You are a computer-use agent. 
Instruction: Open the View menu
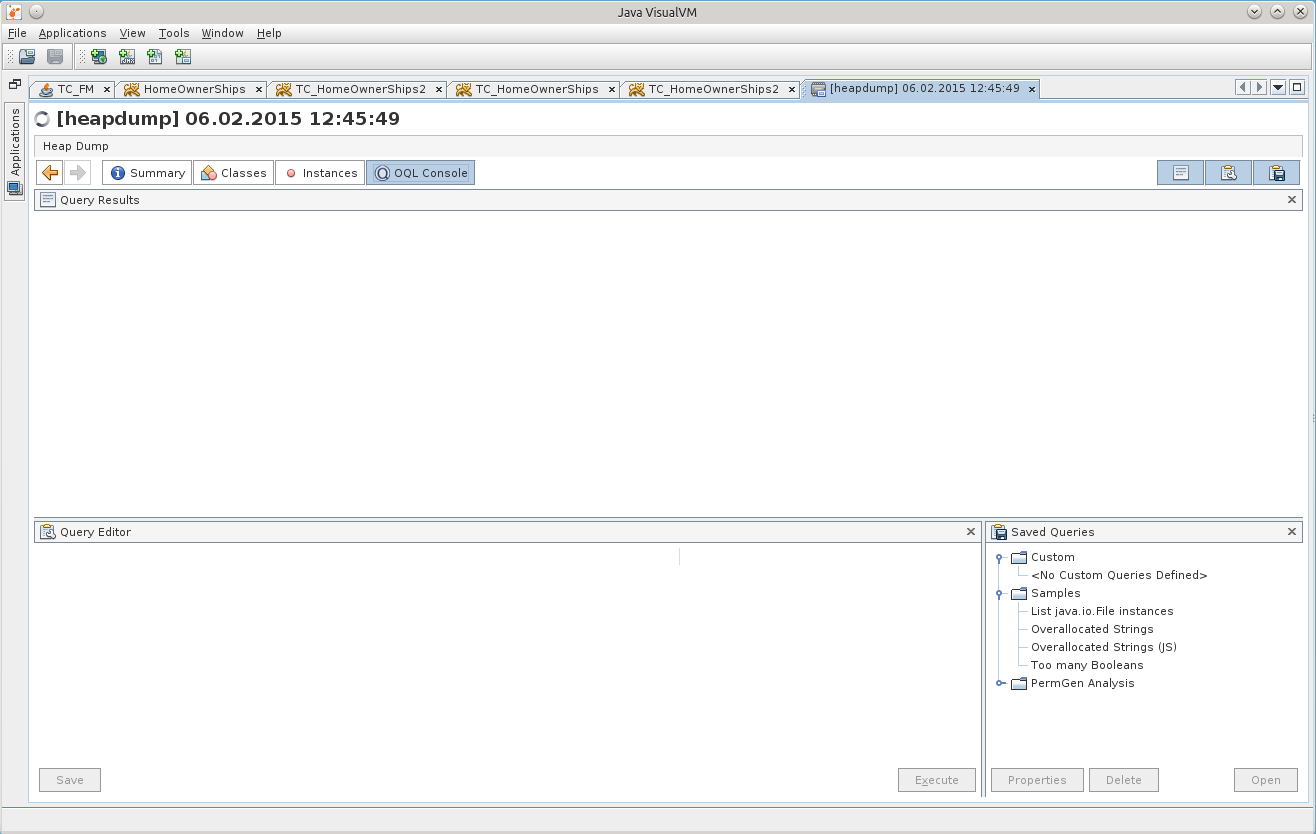pos(132,33)
